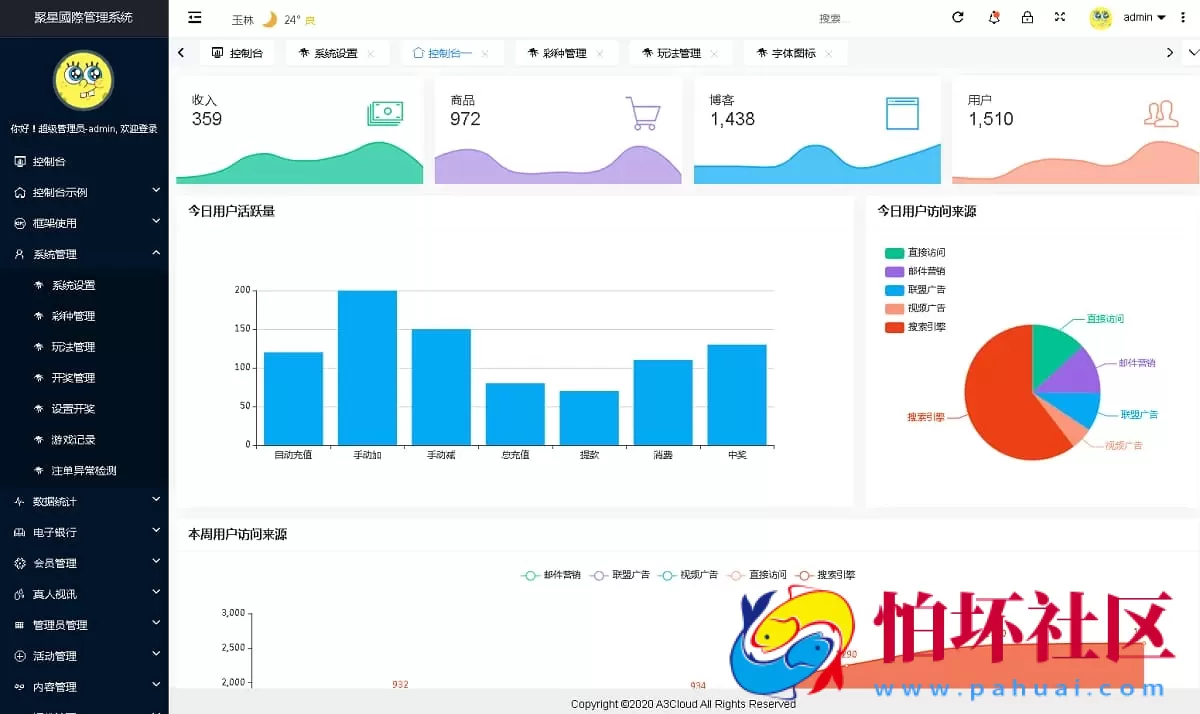Click the refresh icon in top bar
The image size is (1200, 714).
click(958, 17)
